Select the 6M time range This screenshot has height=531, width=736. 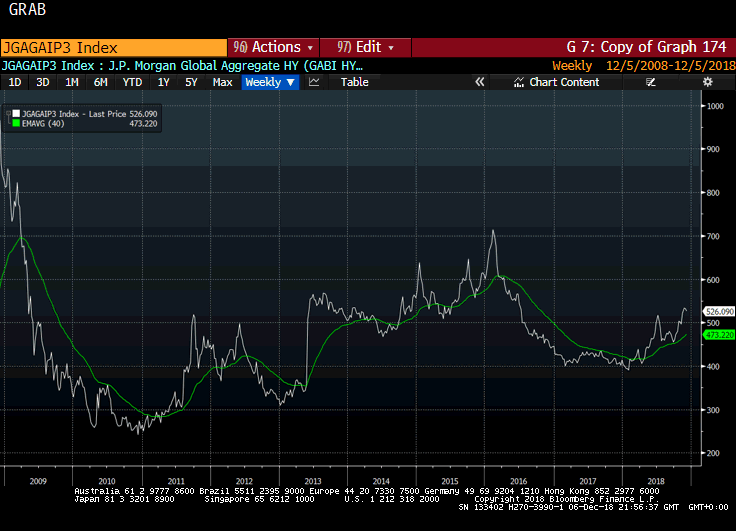coord(101,82)
